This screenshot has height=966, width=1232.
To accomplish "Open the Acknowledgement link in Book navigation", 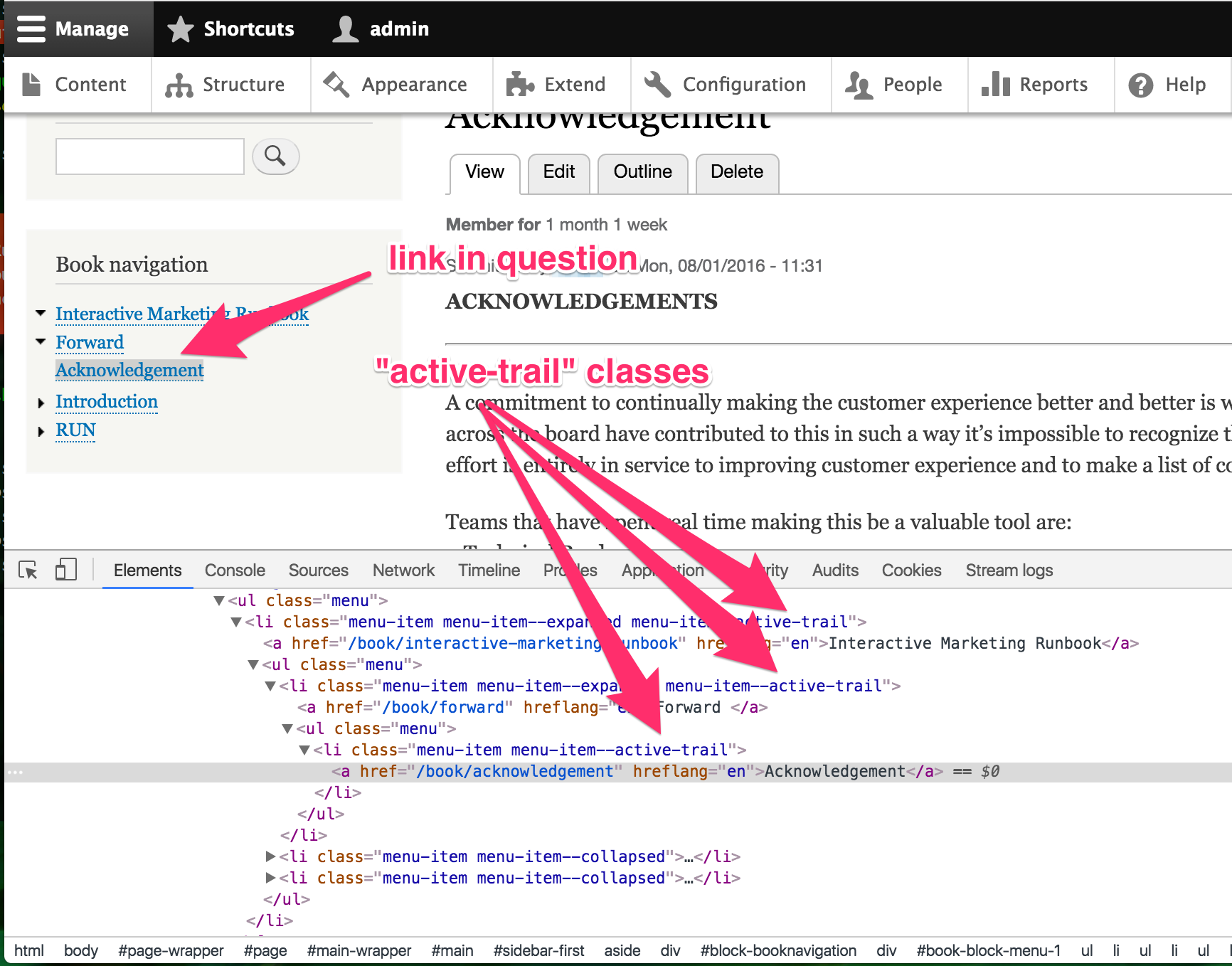I will click(x=129, y=370).
